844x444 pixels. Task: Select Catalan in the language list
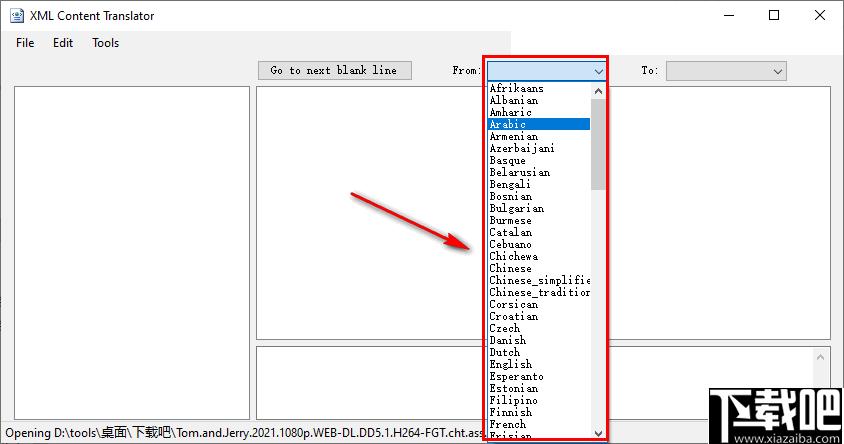point(539,232)
